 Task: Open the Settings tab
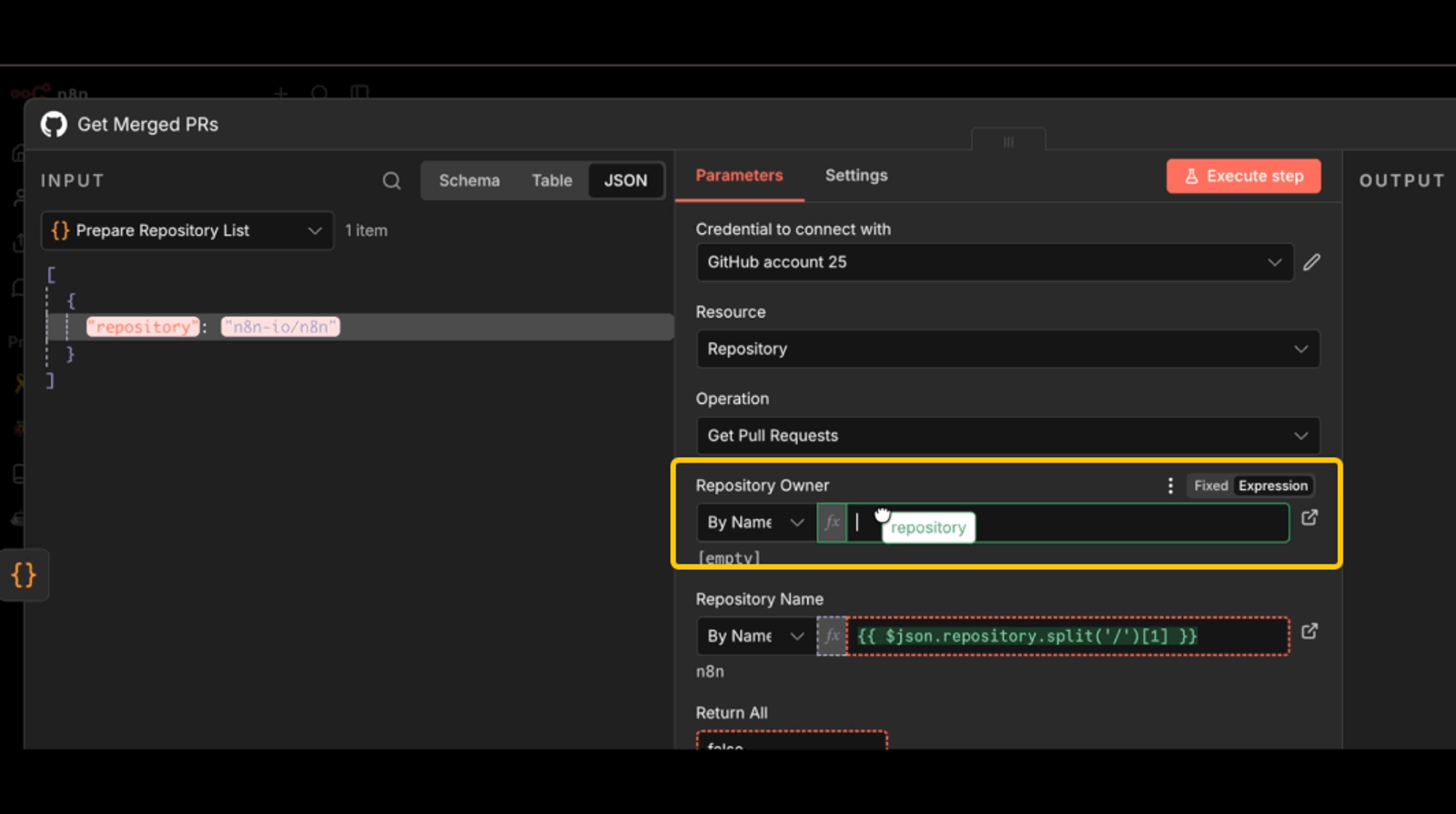pos(856,175)
